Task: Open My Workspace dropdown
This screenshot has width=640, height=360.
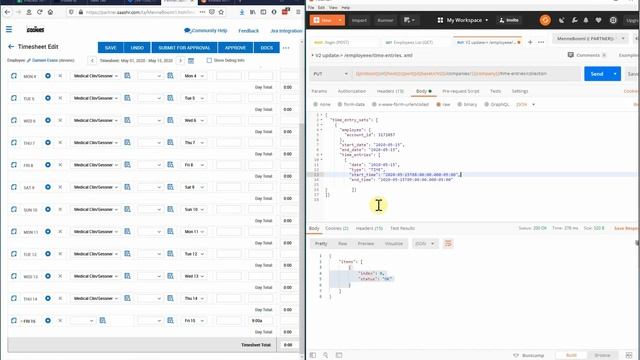Action: tap(463, 20)
